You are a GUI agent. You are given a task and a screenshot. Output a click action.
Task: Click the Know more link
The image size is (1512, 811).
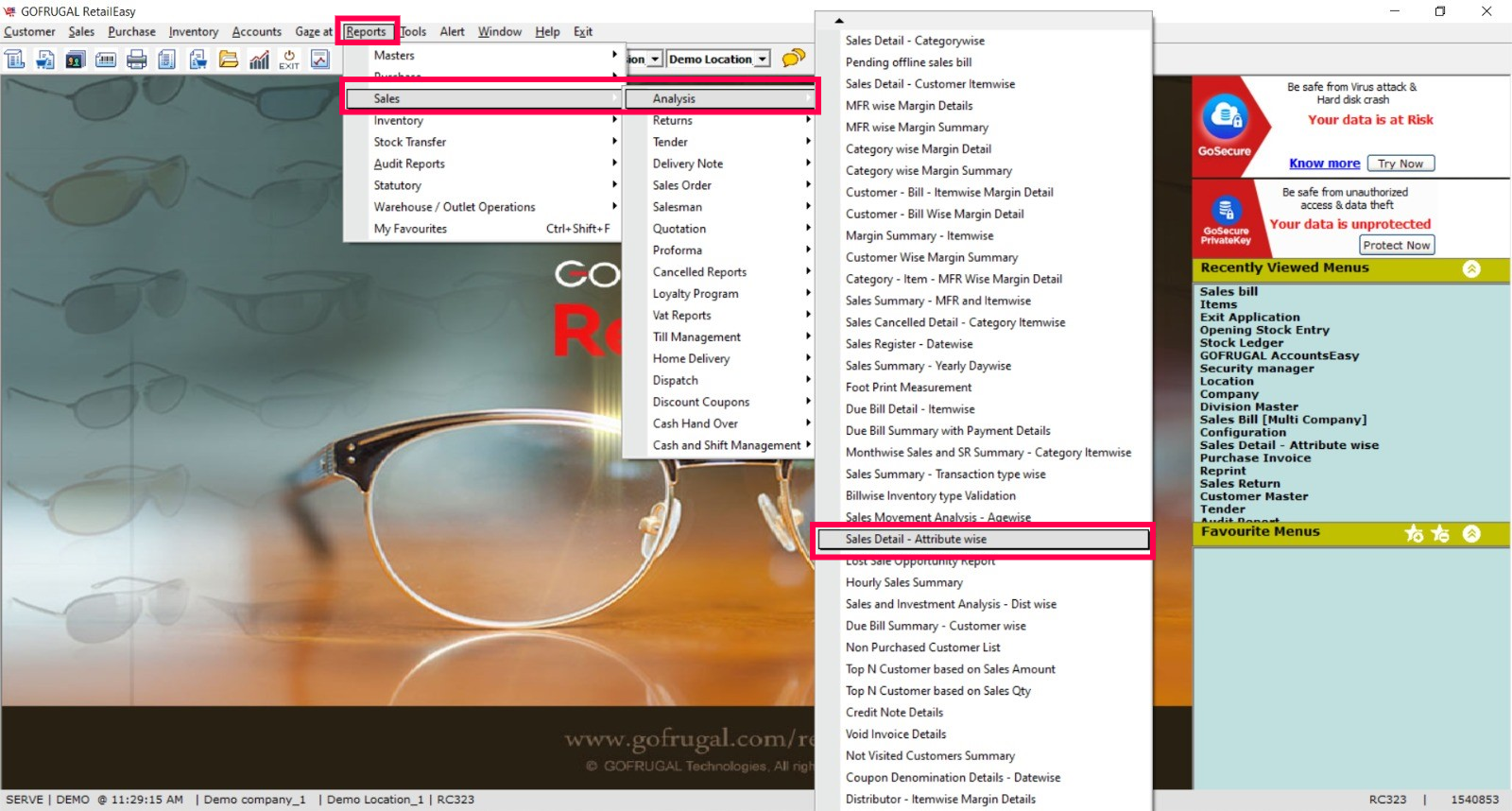coord(1324,164)
